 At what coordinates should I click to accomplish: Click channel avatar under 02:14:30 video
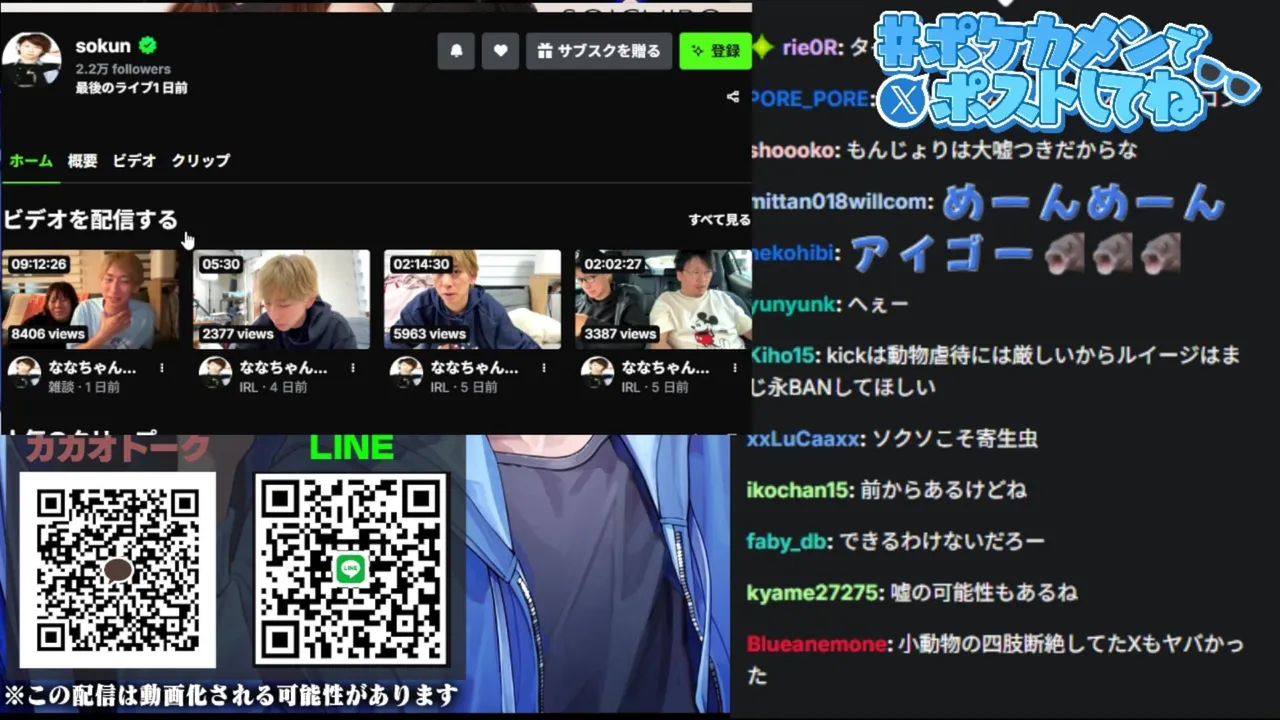click(406, 372)
